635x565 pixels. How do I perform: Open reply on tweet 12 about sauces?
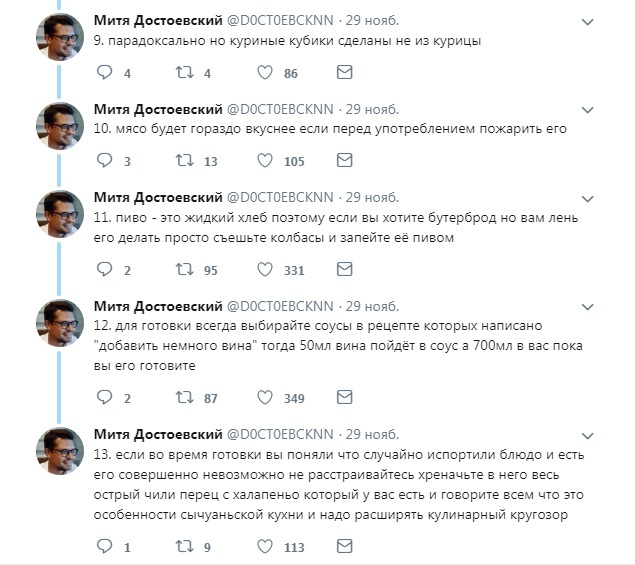coord(105,398)
